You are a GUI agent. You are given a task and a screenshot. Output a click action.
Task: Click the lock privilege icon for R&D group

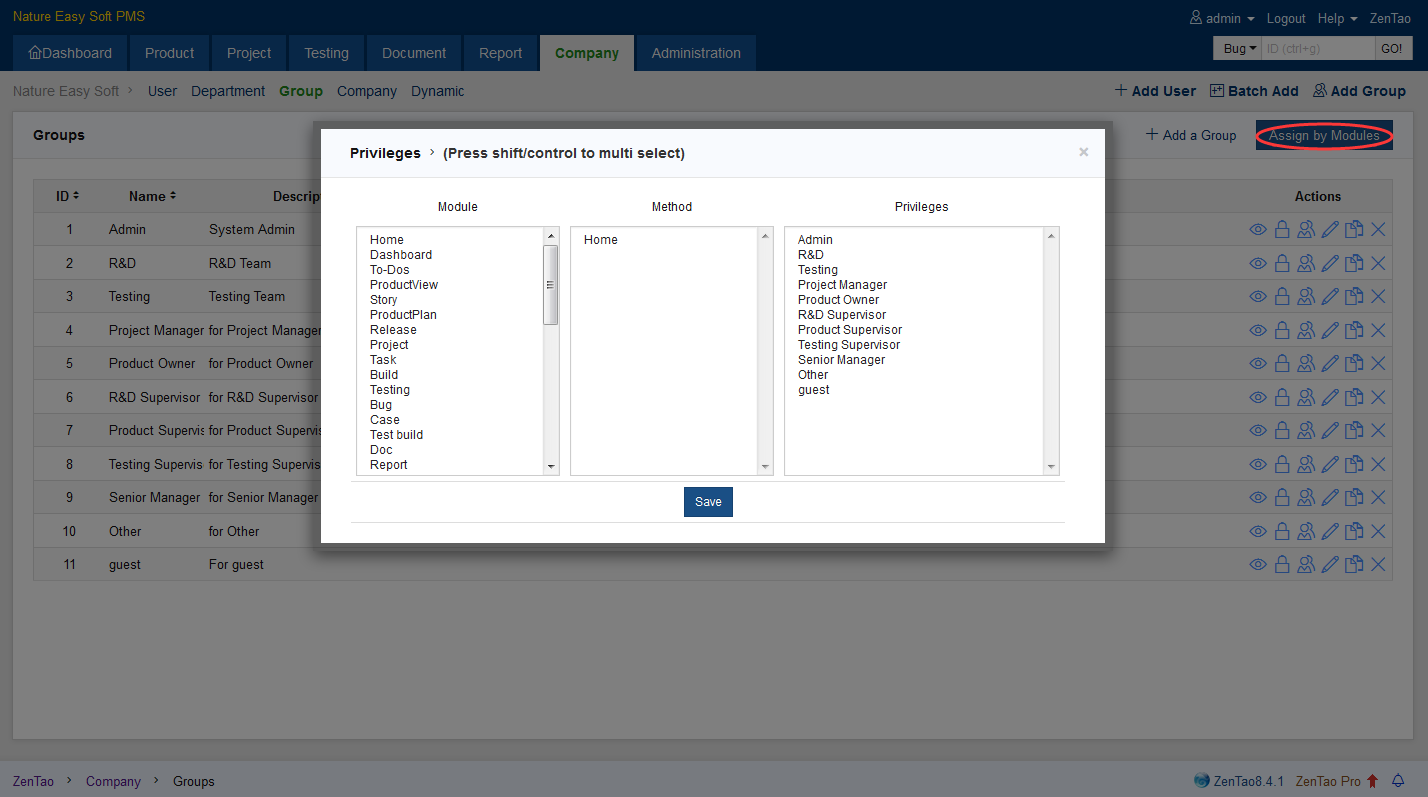[1281, 264]
